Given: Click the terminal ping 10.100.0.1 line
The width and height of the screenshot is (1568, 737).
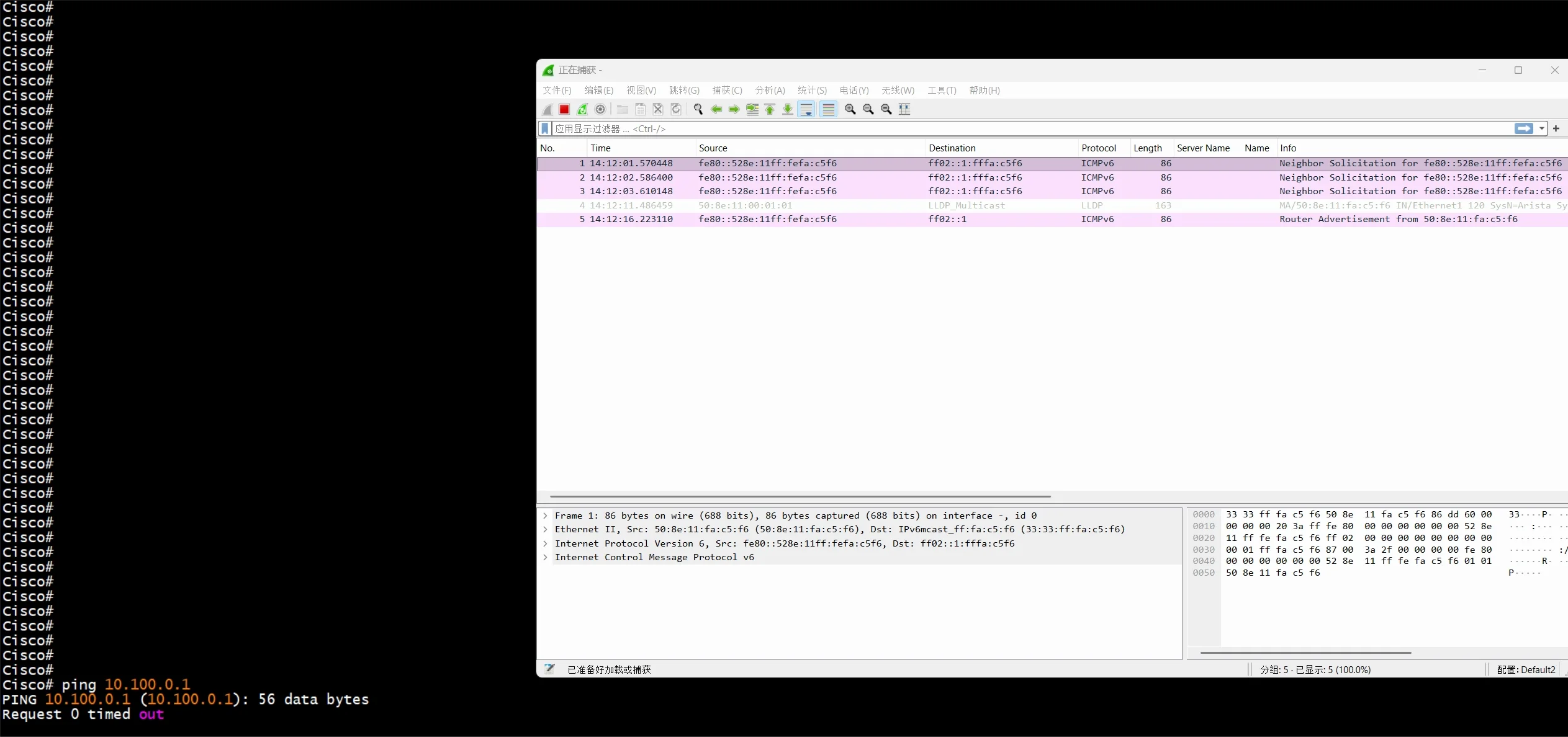Looking at the screenshot, I should [96, 684].
